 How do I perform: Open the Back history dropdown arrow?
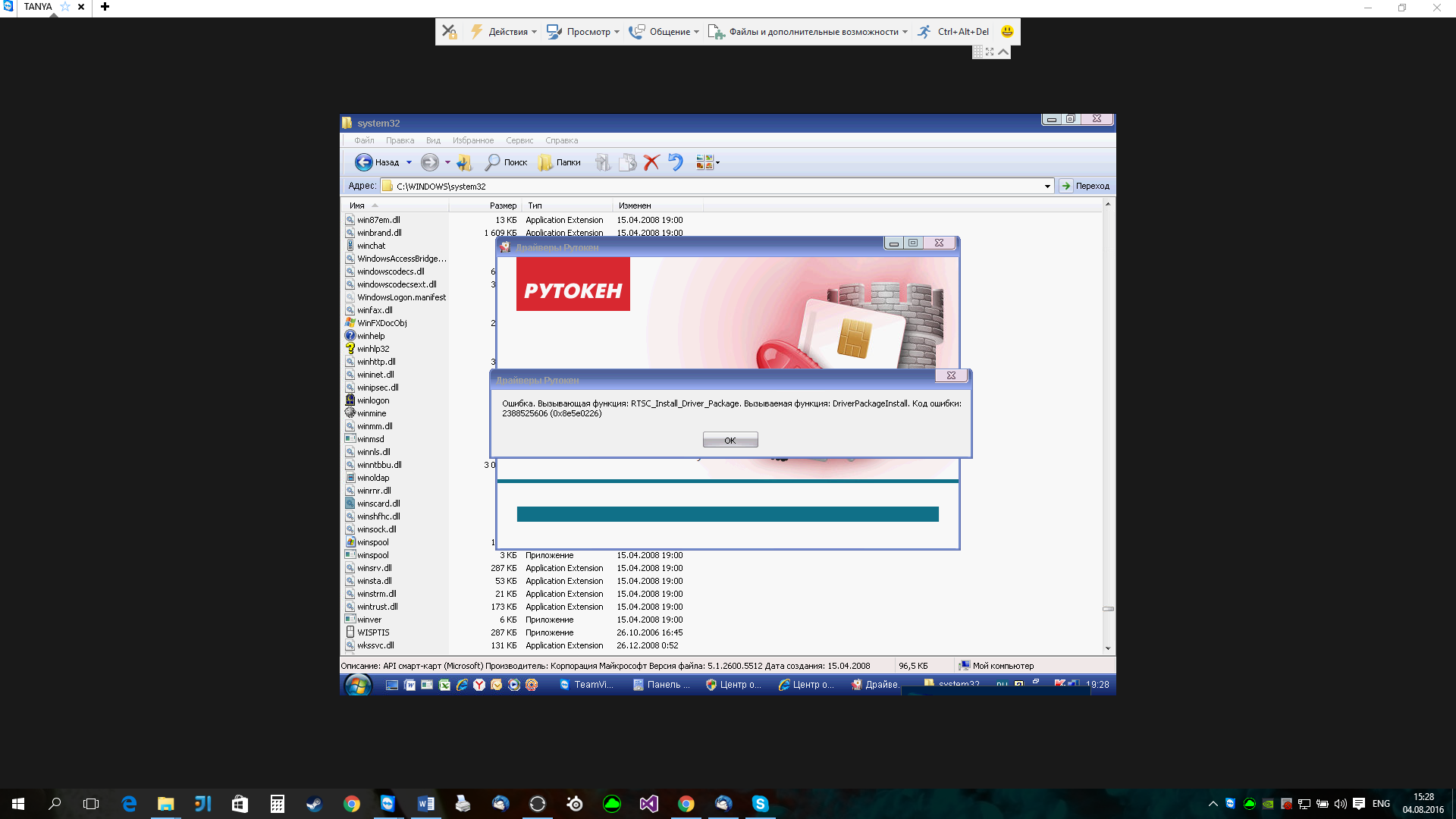[x=409, y=162]
